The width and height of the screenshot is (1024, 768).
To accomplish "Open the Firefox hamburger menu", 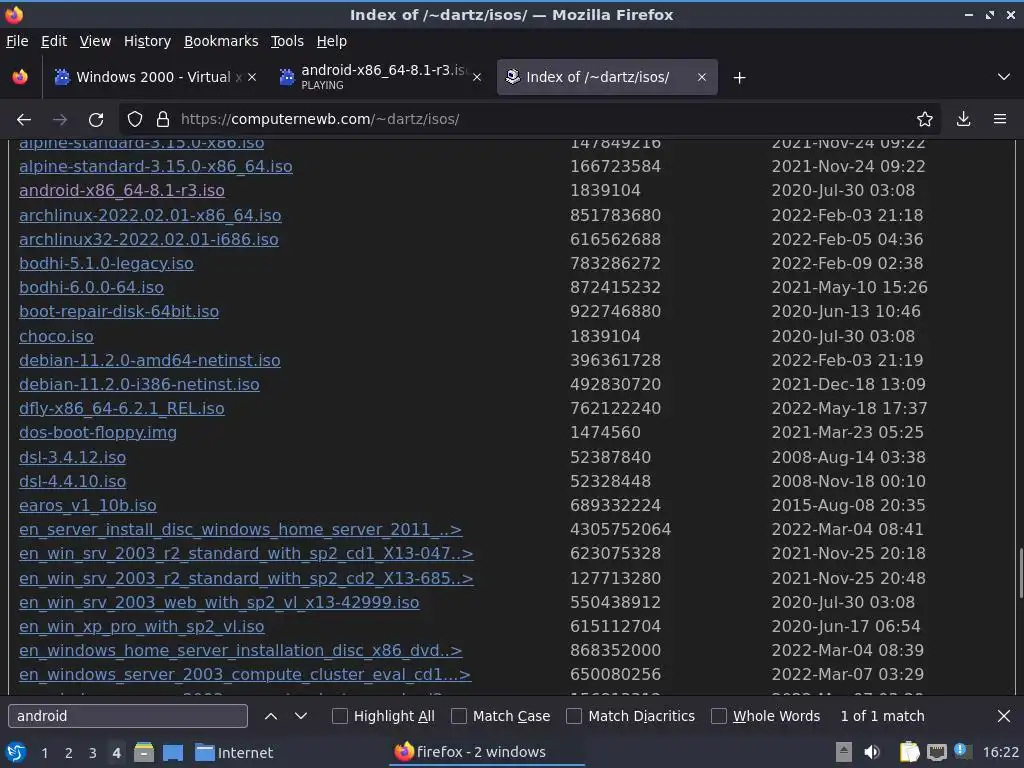I will [x=1000, y=120].
